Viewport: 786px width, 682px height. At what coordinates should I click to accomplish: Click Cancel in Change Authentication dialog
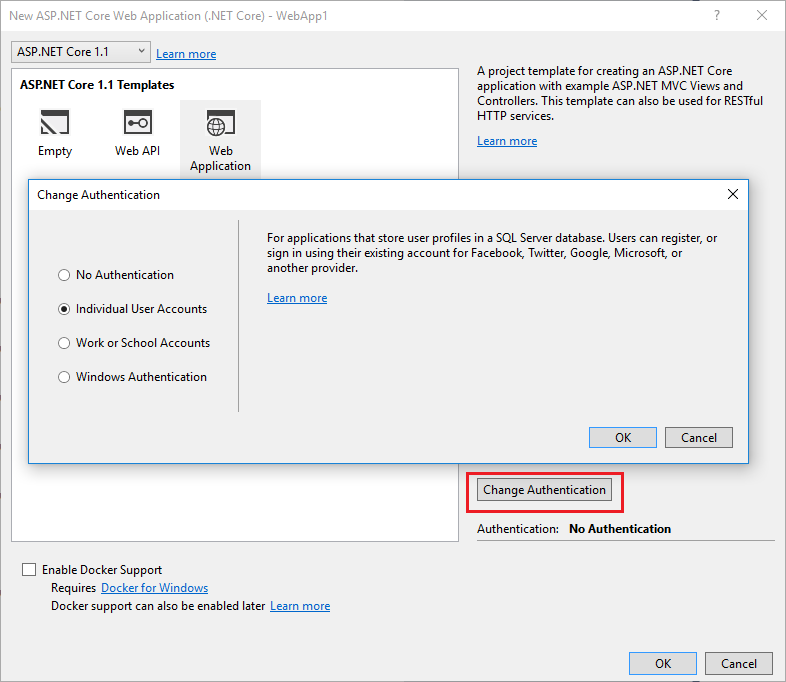[699, 437]
